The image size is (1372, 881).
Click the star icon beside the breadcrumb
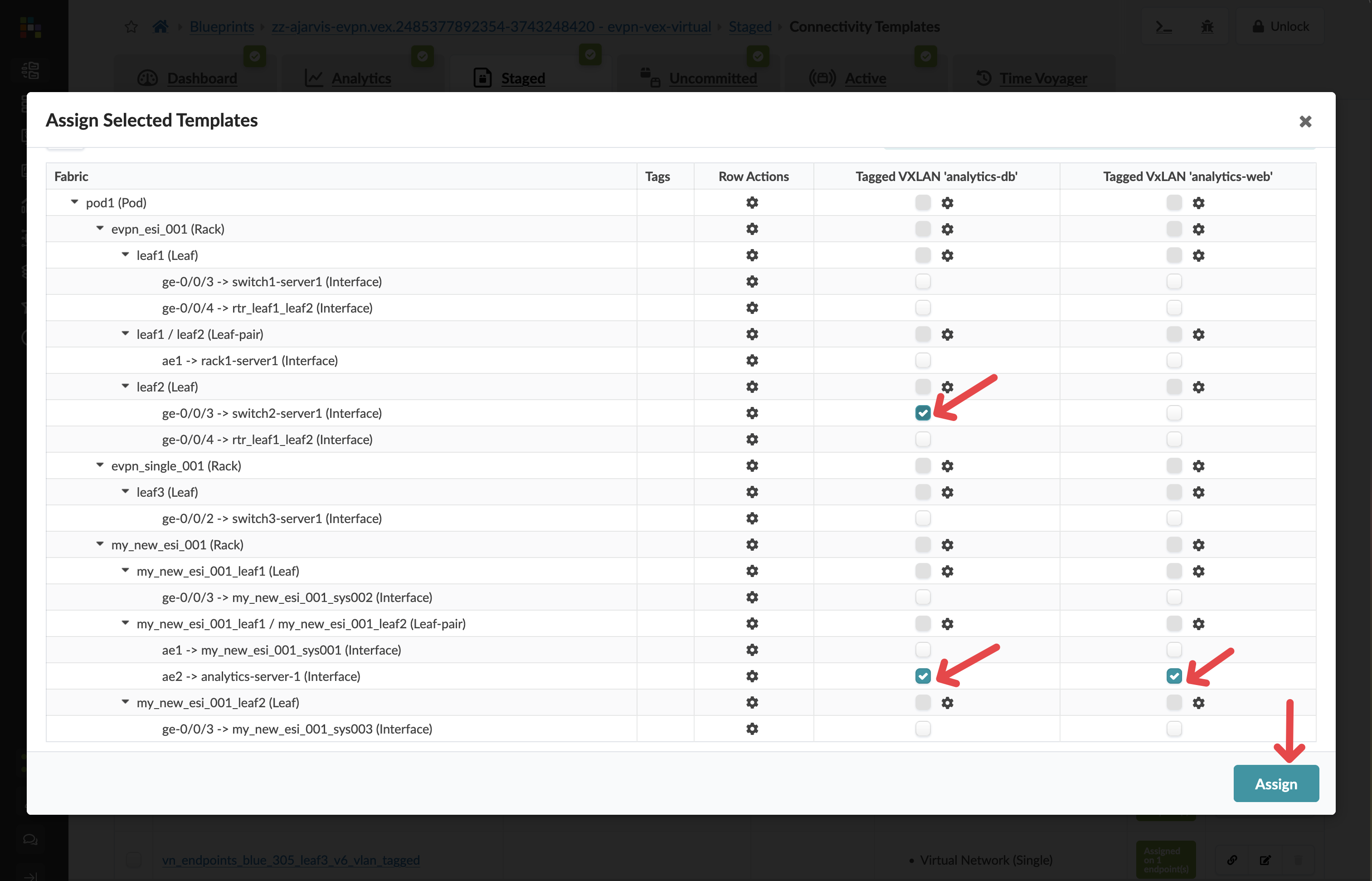(x=131, y=26)
